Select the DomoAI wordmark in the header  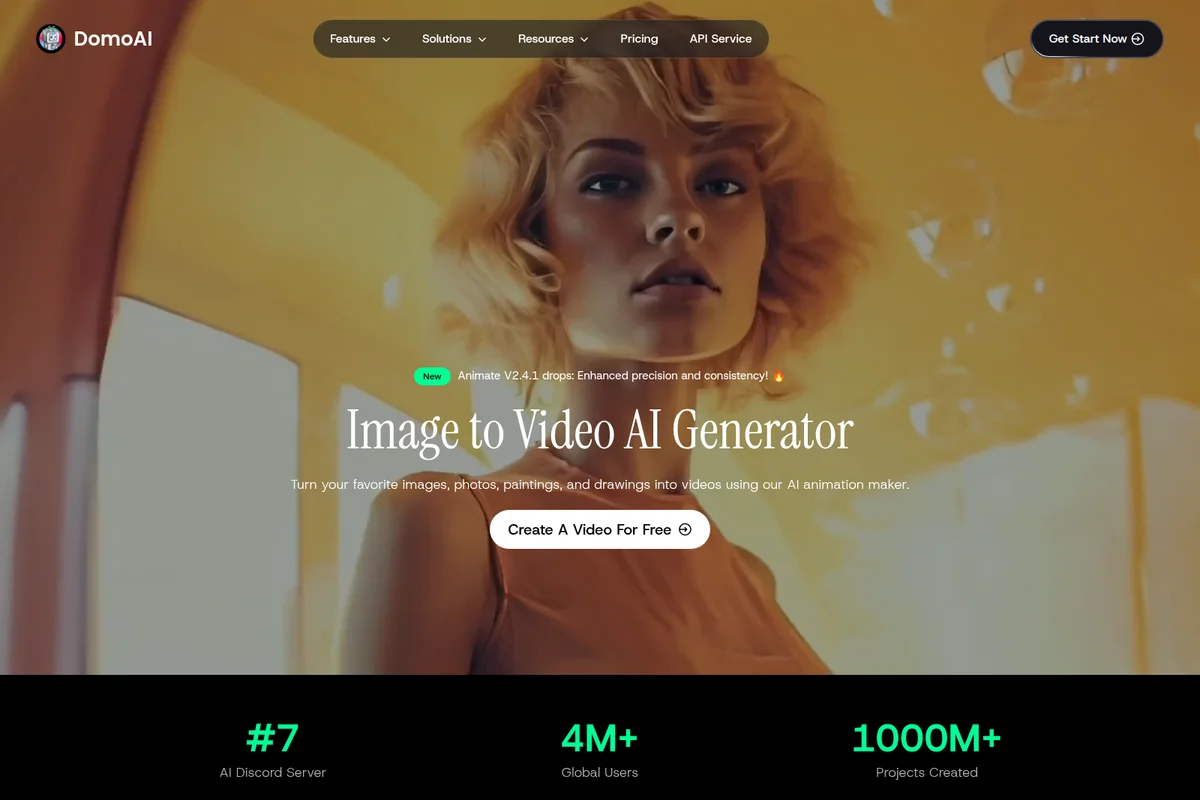coord(112,38)
